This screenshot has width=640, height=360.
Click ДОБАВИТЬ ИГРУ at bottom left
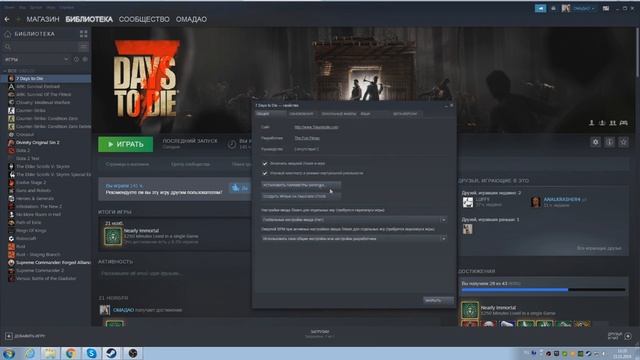(x=26, y=336)
